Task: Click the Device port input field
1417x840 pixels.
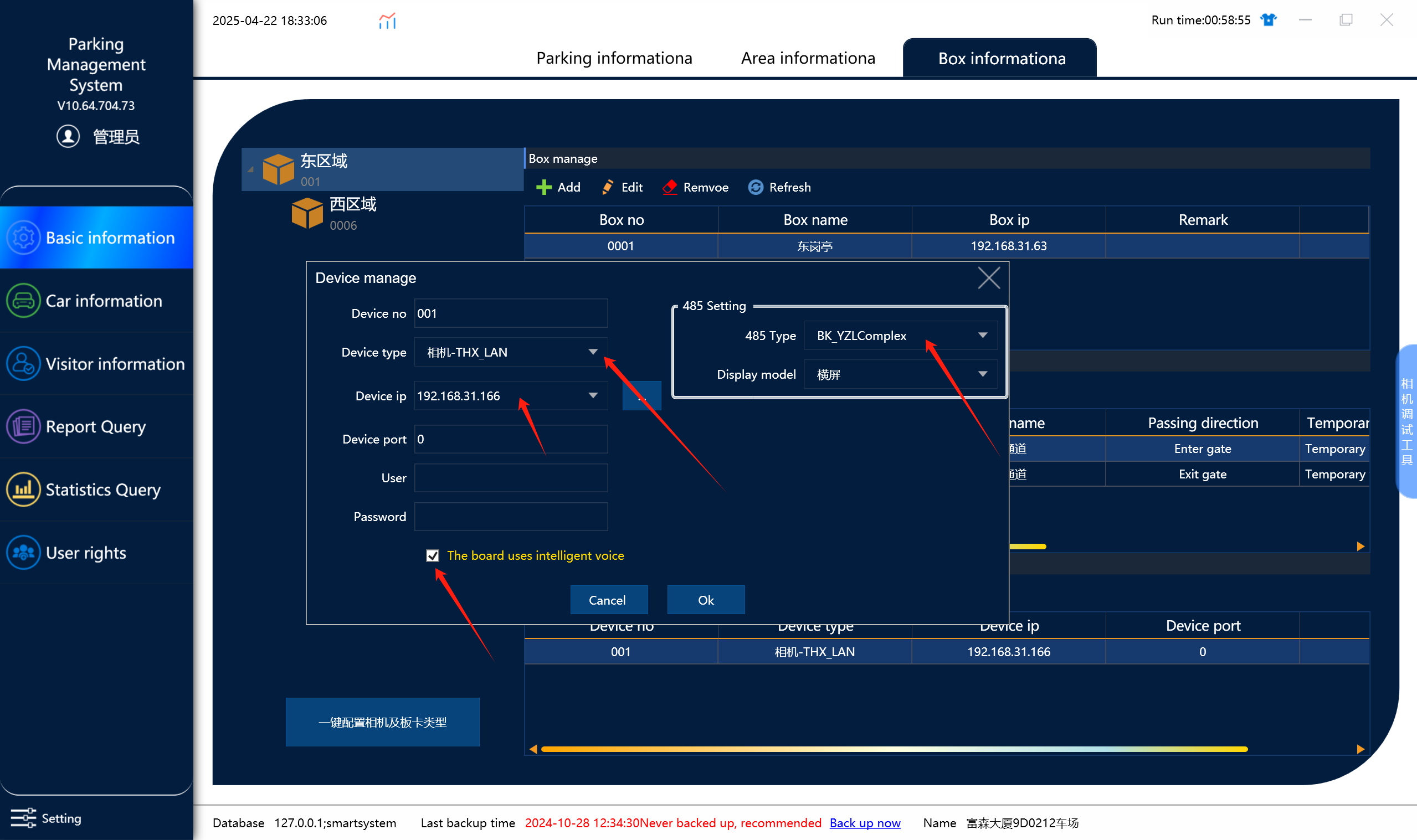Action: click(511, 439)
